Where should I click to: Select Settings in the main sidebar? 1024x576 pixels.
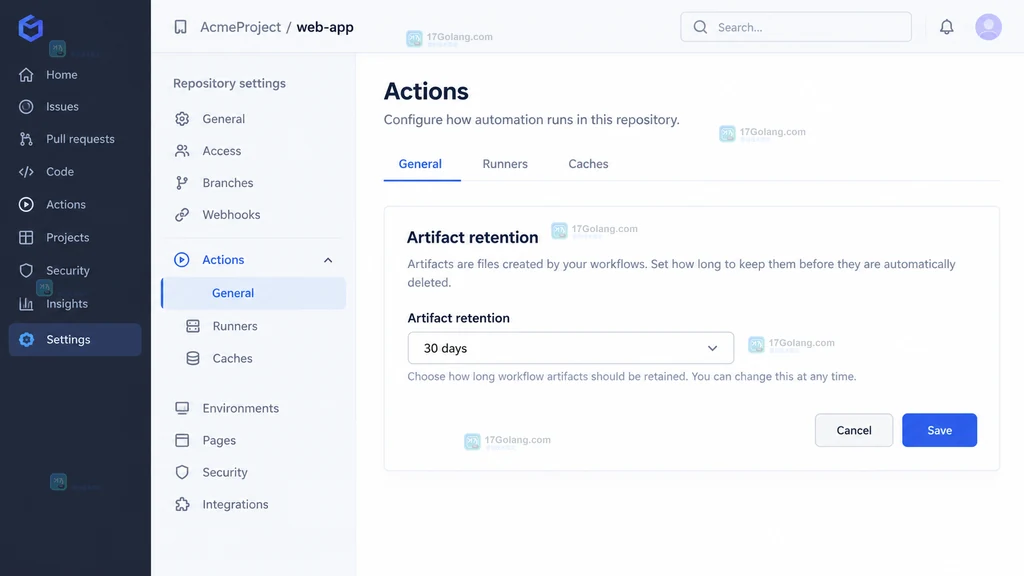click(75, 340)
